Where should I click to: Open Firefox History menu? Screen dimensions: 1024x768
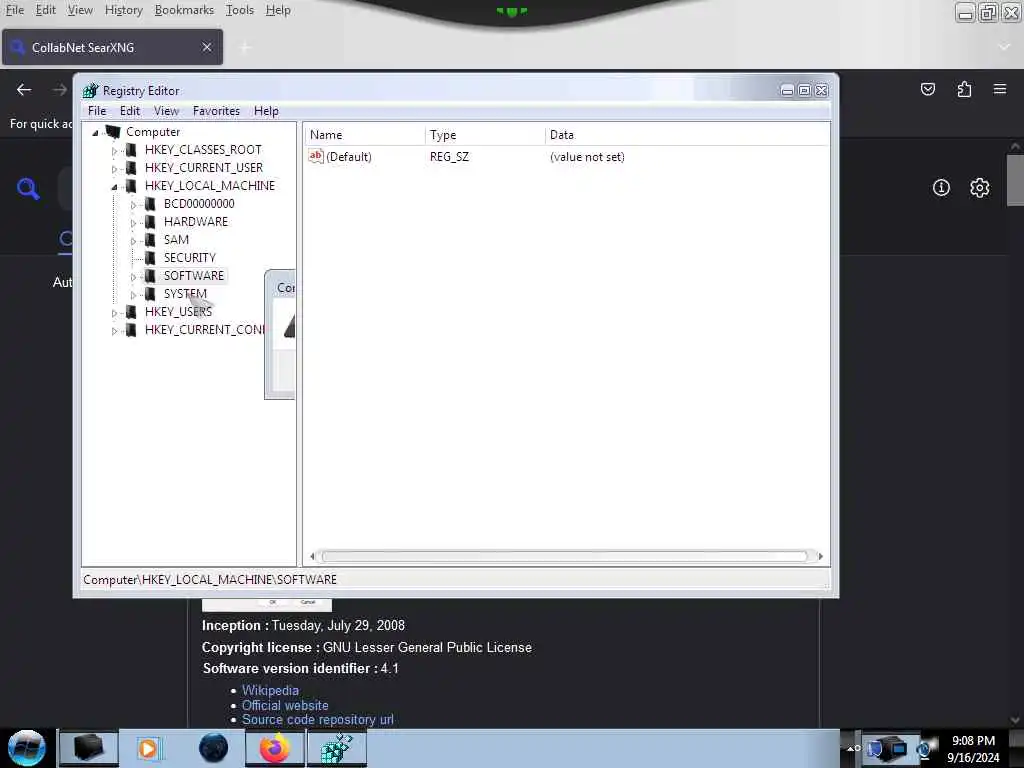(x=123, y=10)
